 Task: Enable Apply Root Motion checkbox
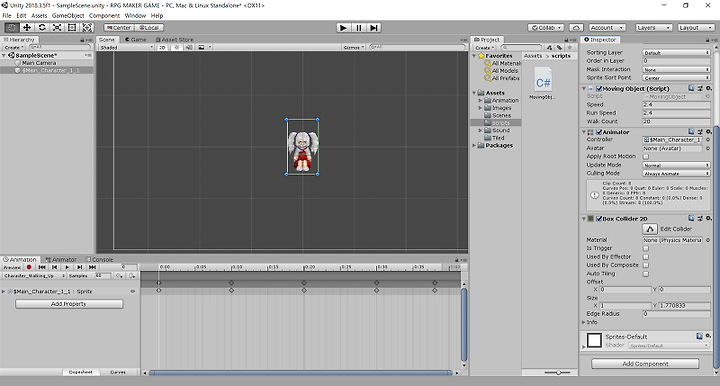(x=646, y=157)
